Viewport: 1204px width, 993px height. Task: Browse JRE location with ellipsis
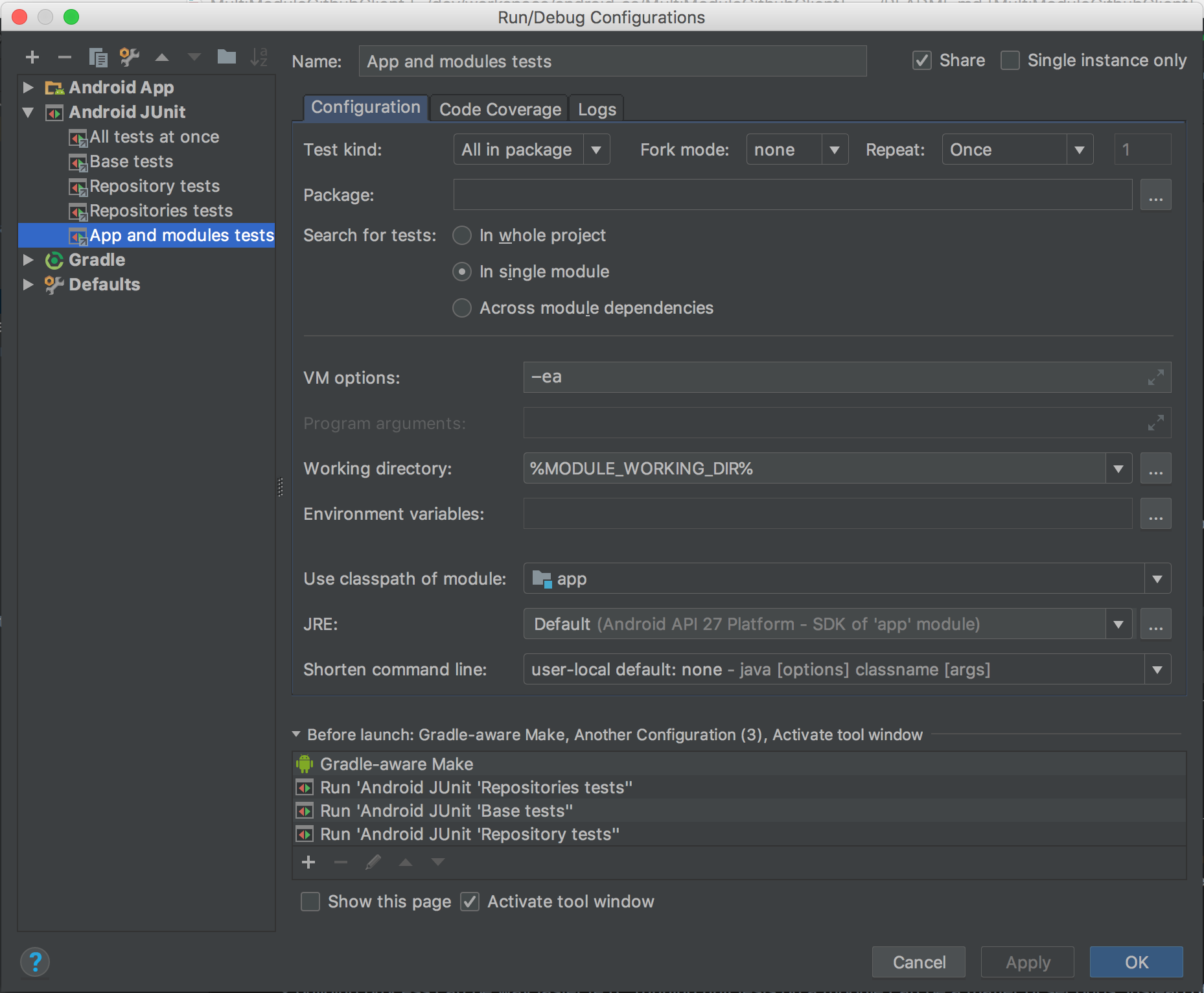coord(1155,624)
